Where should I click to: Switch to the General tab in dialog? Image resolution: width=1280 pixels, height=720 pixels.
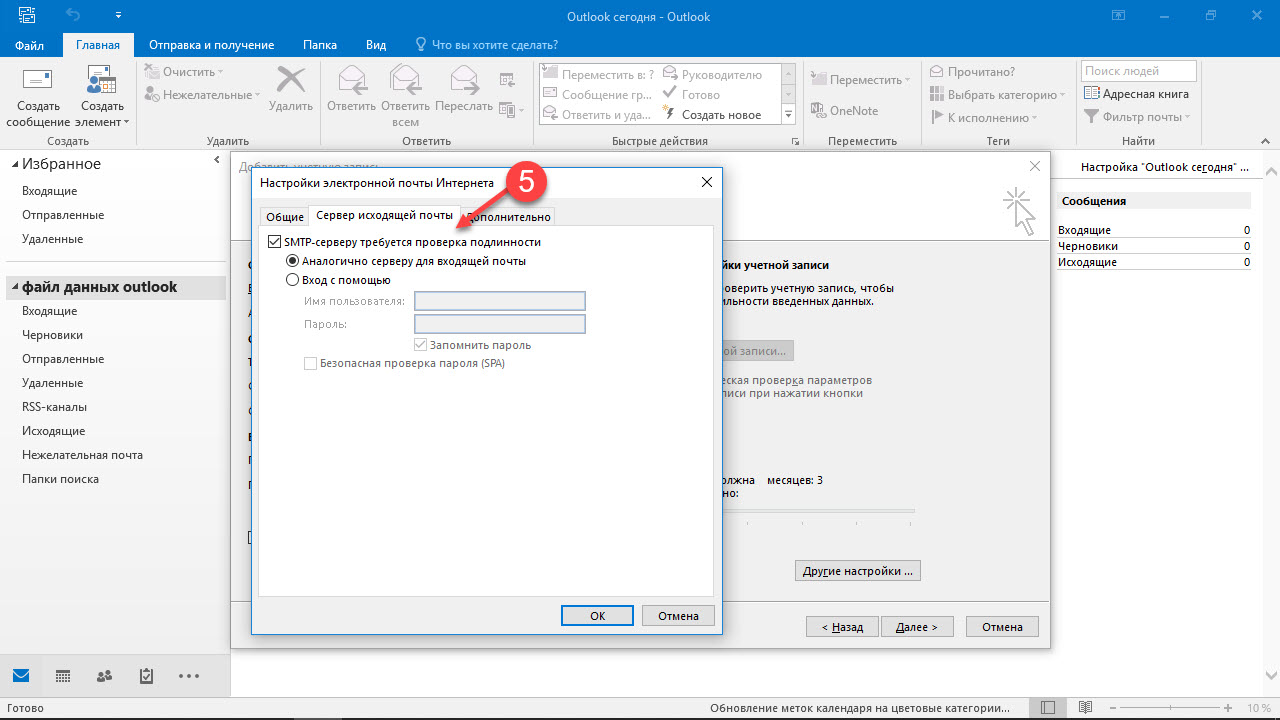pos(284,217)
